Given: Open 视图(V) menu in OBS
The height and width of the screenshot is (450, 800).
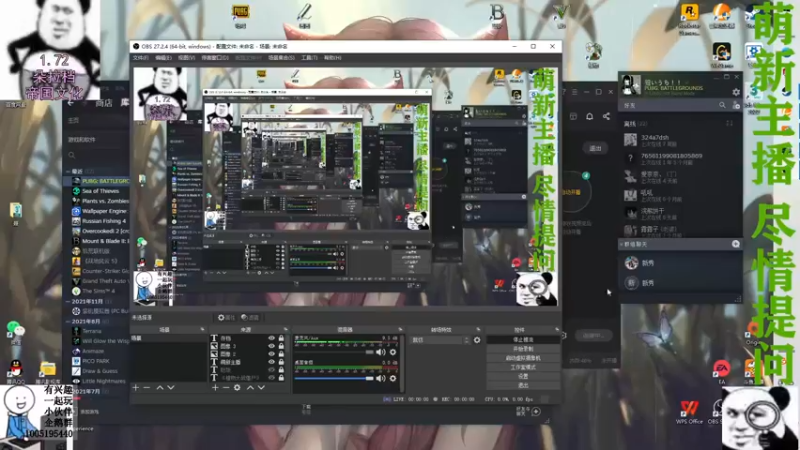Looking at the screenshot, I should [x=186, y=58].
